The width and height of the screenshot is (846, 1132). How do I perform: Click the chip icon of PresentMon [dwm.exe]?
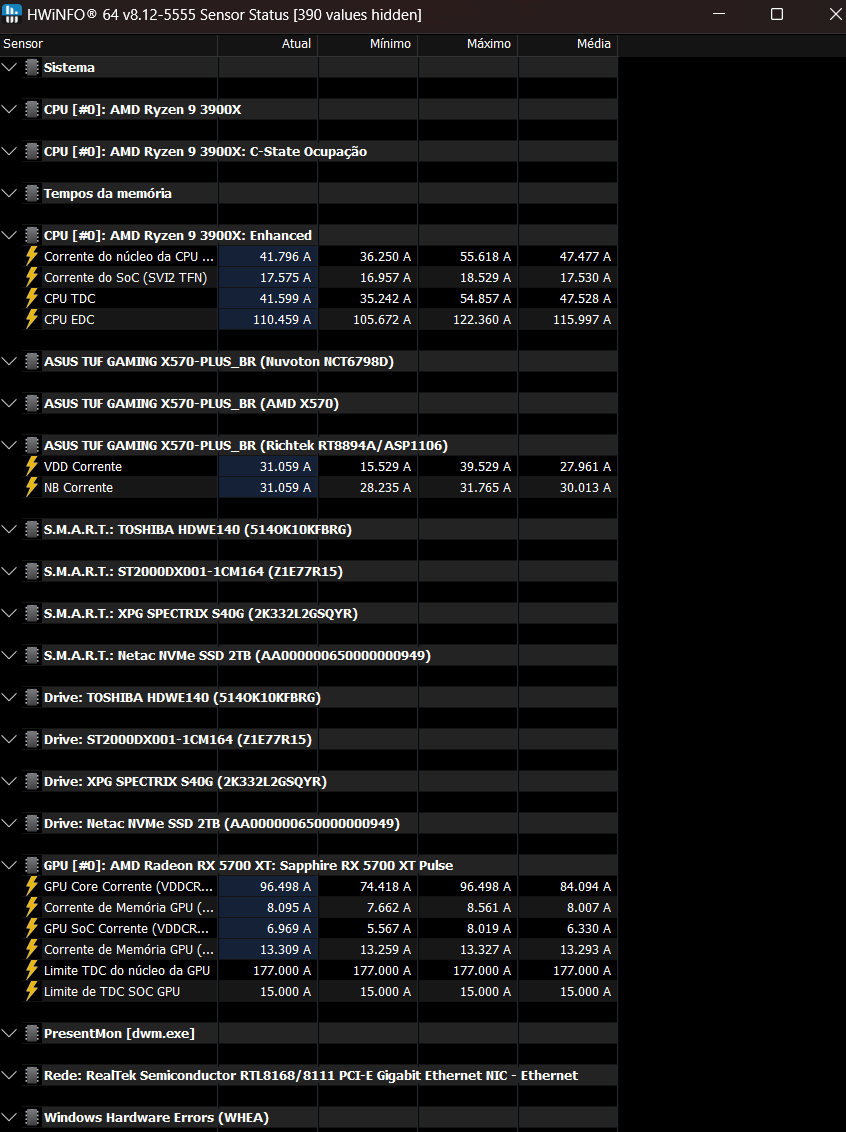tap(32, 1033)
